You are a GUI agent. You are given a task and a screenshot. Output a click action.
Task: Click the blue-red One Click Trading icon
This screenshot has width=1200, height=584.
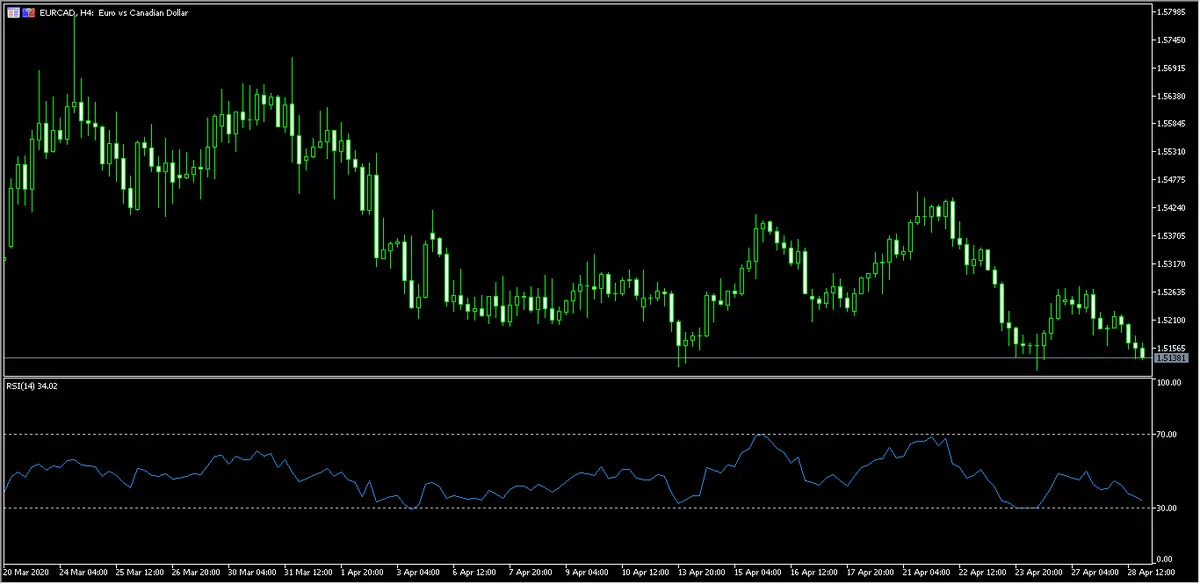27,12
